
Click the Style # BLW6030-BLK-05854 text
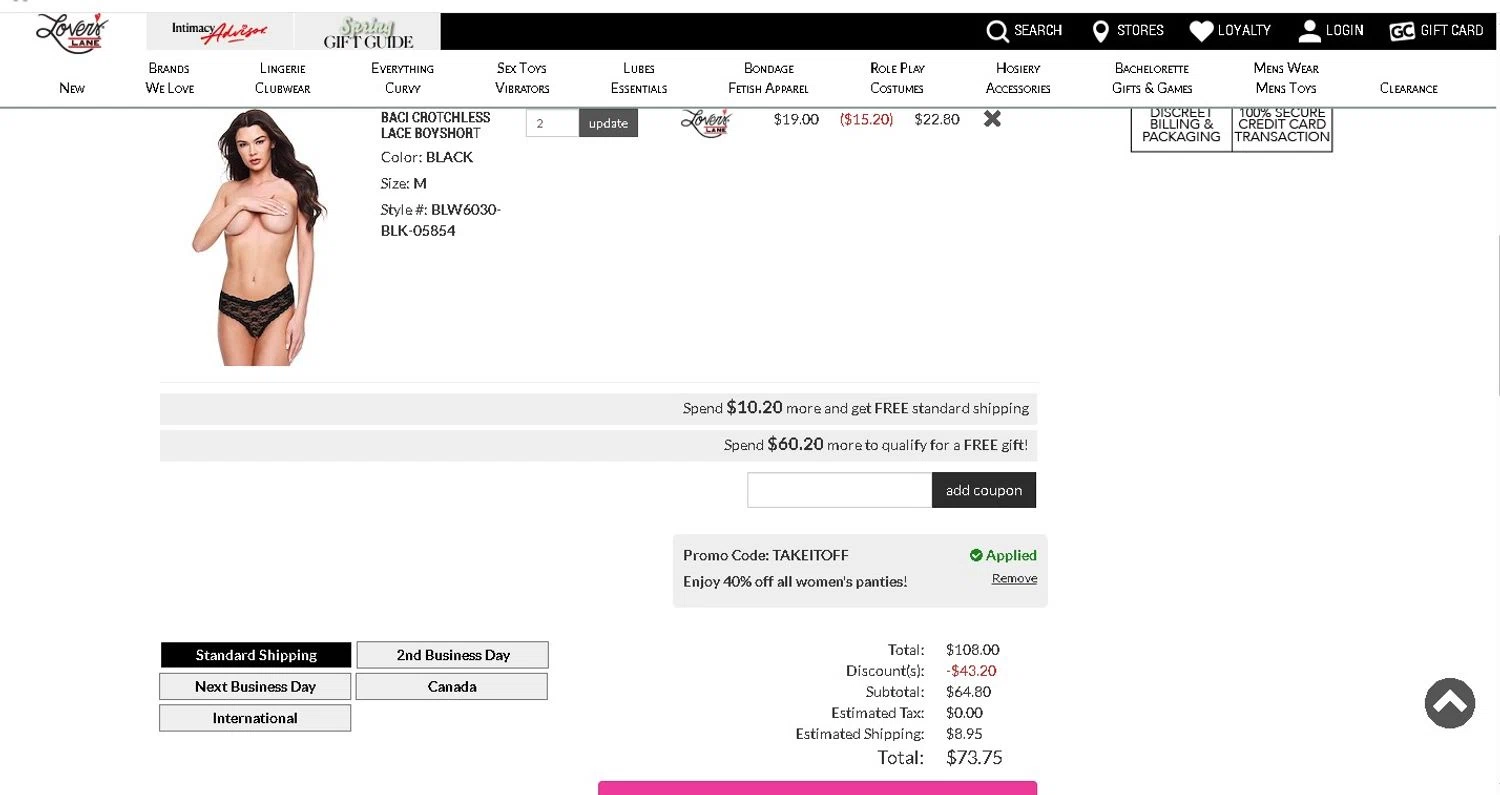pyautogui.click(x=441, y=220)
